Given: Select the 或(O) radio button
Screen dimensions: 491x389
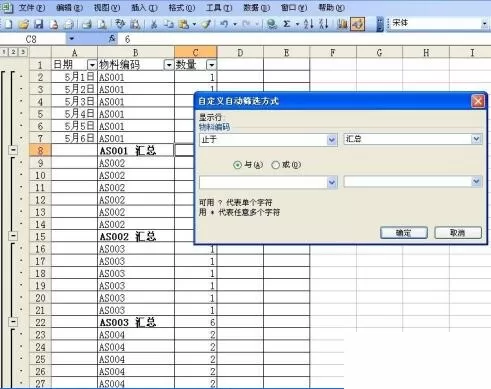Looking at the screenshot, I should coord(275,165).
